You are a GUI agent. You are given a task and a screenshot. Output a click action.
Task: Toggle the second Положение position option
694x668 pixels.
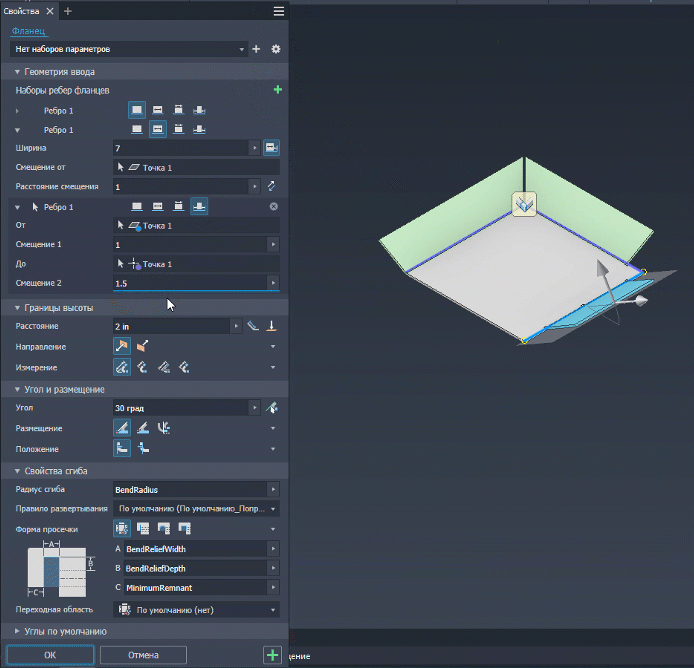(x=143, y=448)
